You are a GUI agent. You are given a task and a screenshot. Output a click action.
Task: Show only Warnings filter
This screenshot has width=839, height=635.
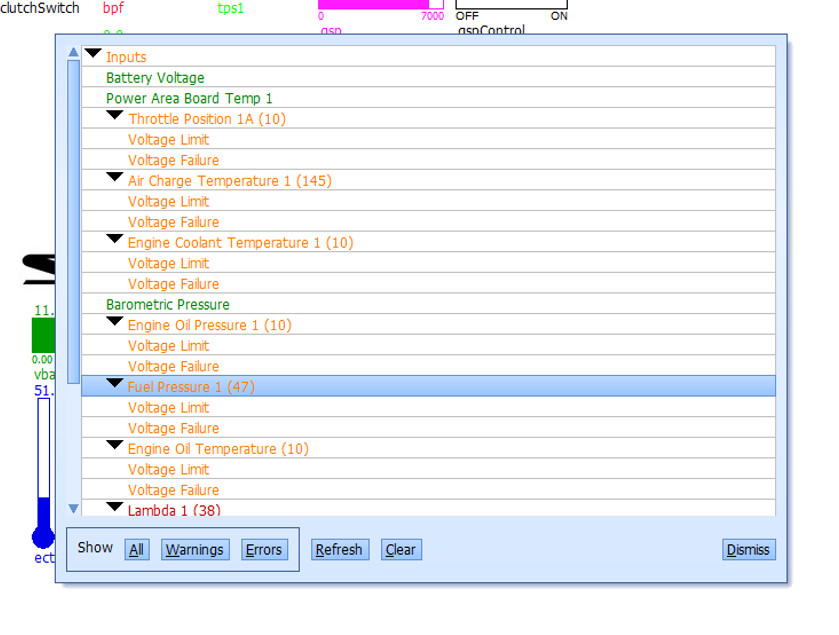pos(195,549)
